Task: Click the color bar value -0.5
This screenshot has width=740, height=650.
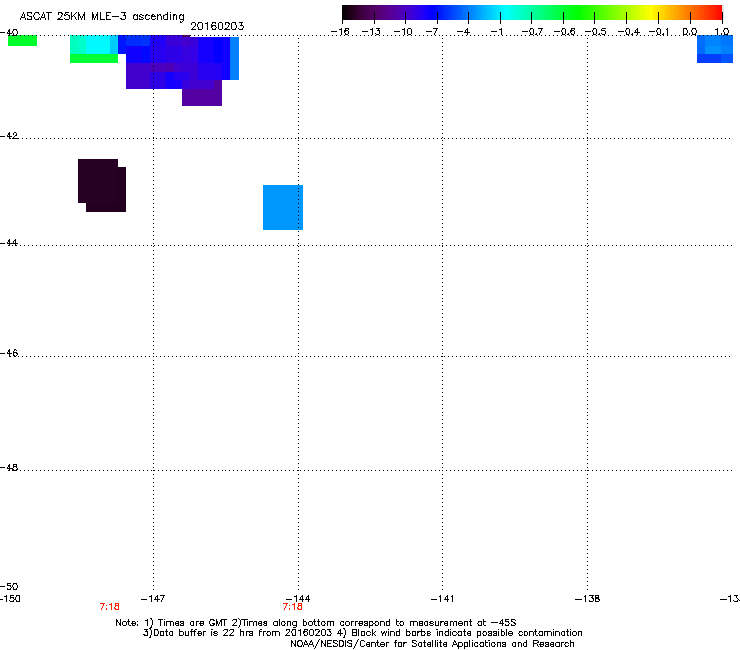Action: [596, 32]
